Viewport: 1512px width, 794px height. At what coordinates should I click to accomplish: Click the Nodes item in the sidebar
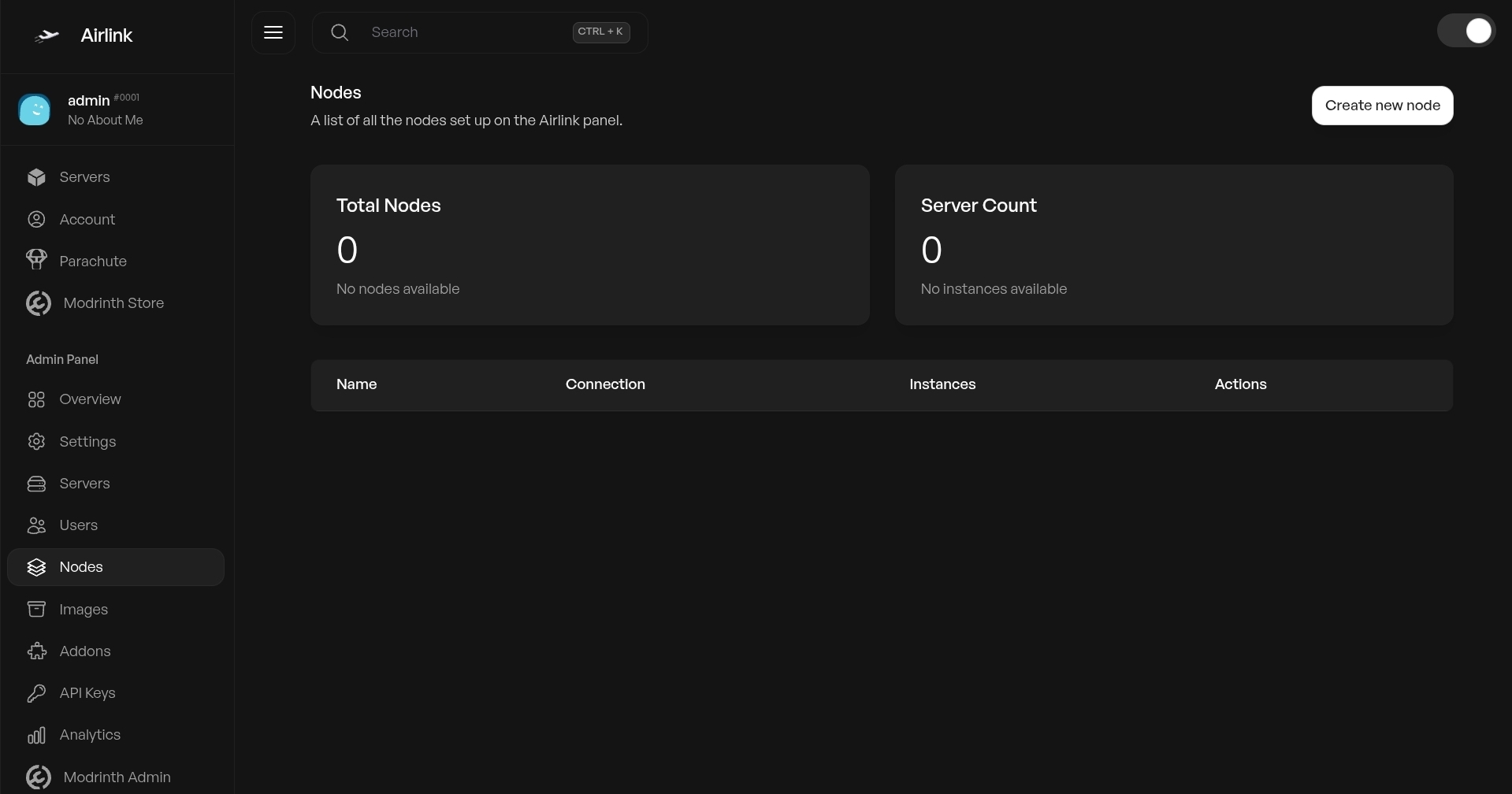point(81,567)
